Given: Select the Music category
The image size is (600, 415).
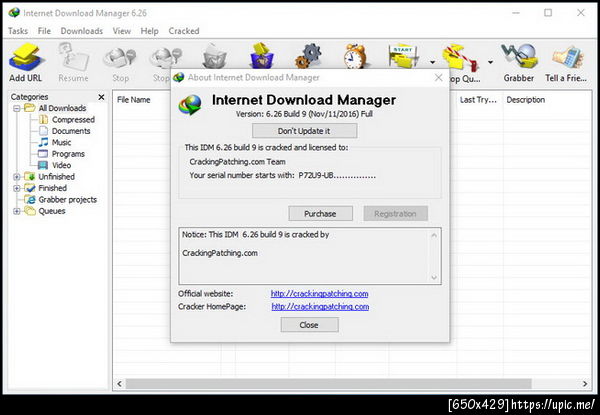Looking at the screenshot, I should tap(62, 143).
